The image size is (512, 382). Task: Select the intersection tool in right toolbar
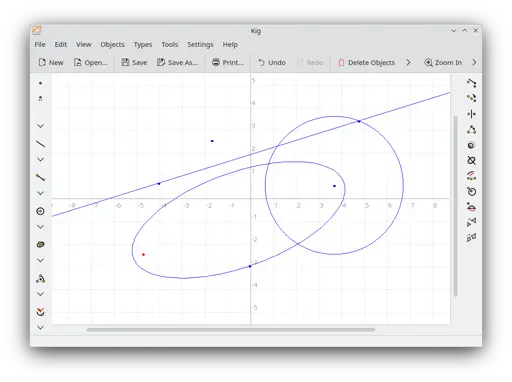[x=471, y=160]
